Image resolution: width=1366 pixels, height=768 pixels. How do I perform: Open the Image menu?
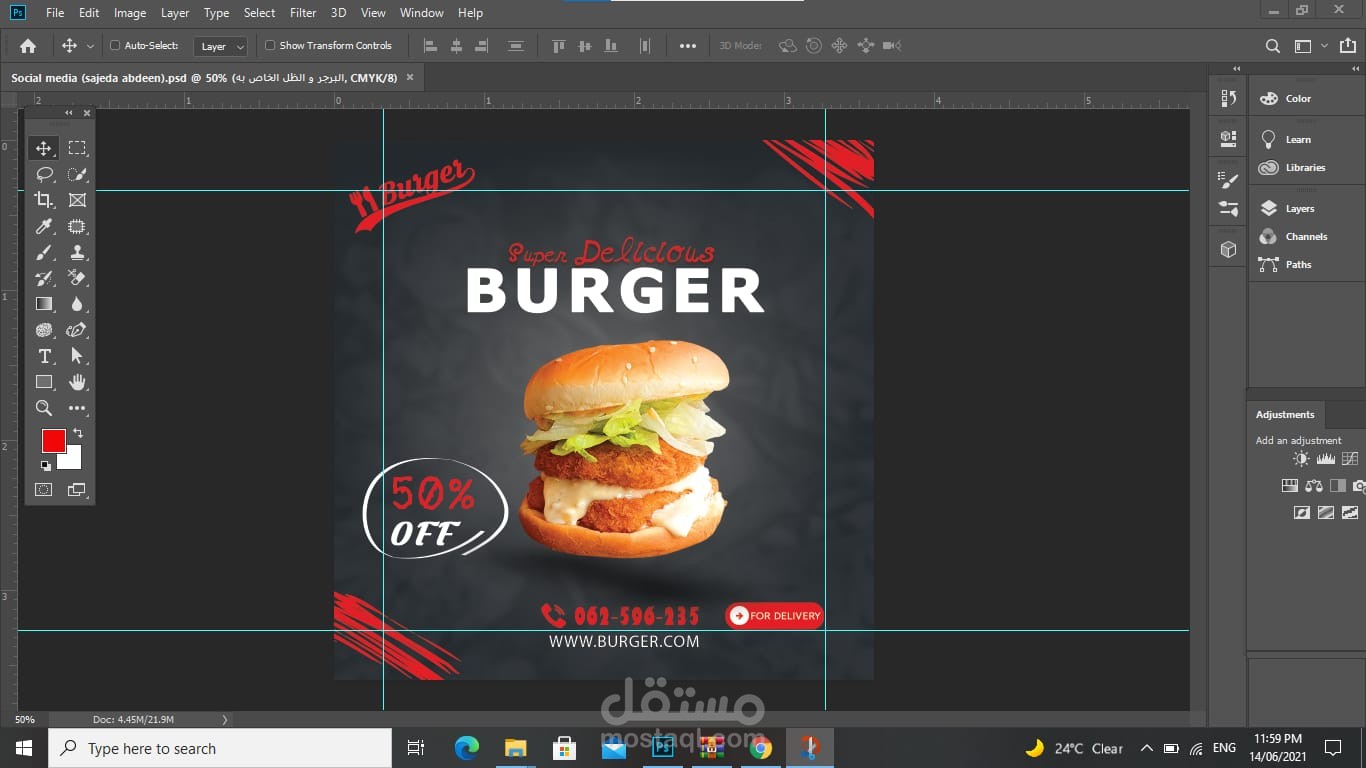click(x=130, y=13)
